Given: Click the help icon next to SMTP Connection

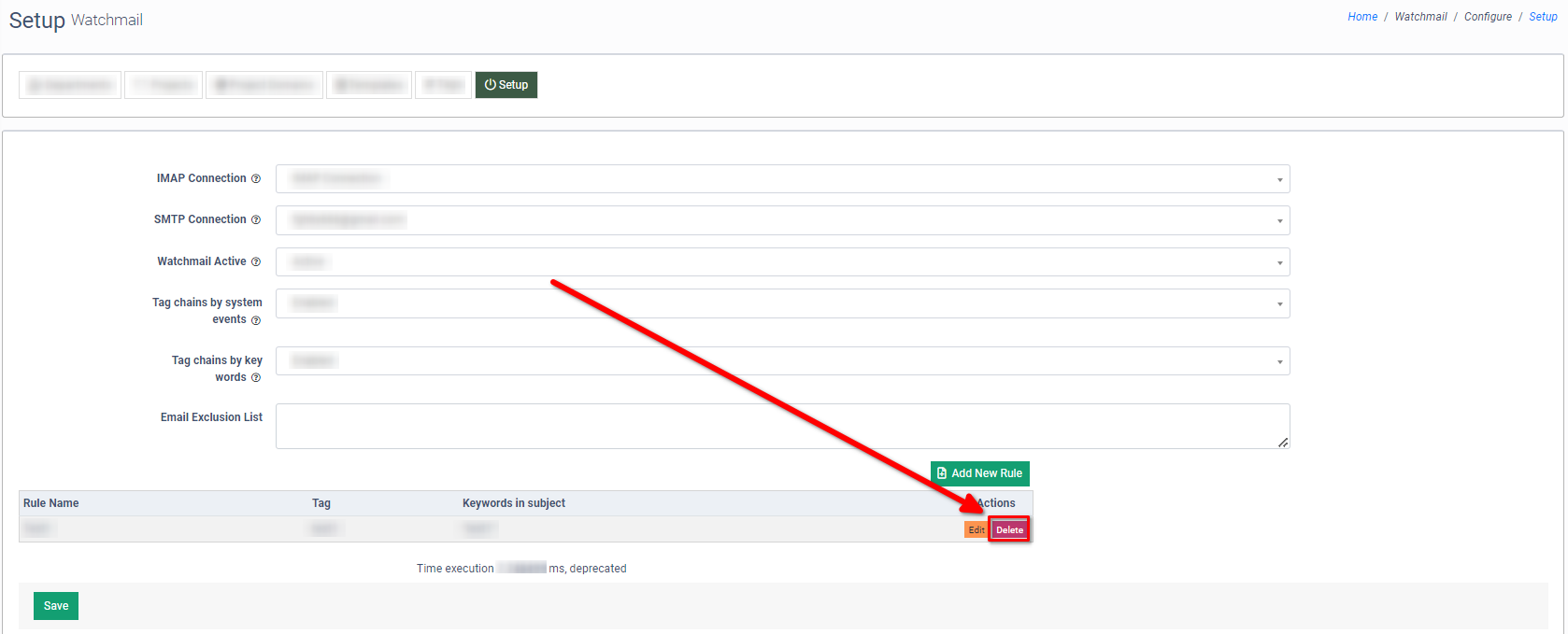Looking at the screenshot, I should [x=256, y=220].
